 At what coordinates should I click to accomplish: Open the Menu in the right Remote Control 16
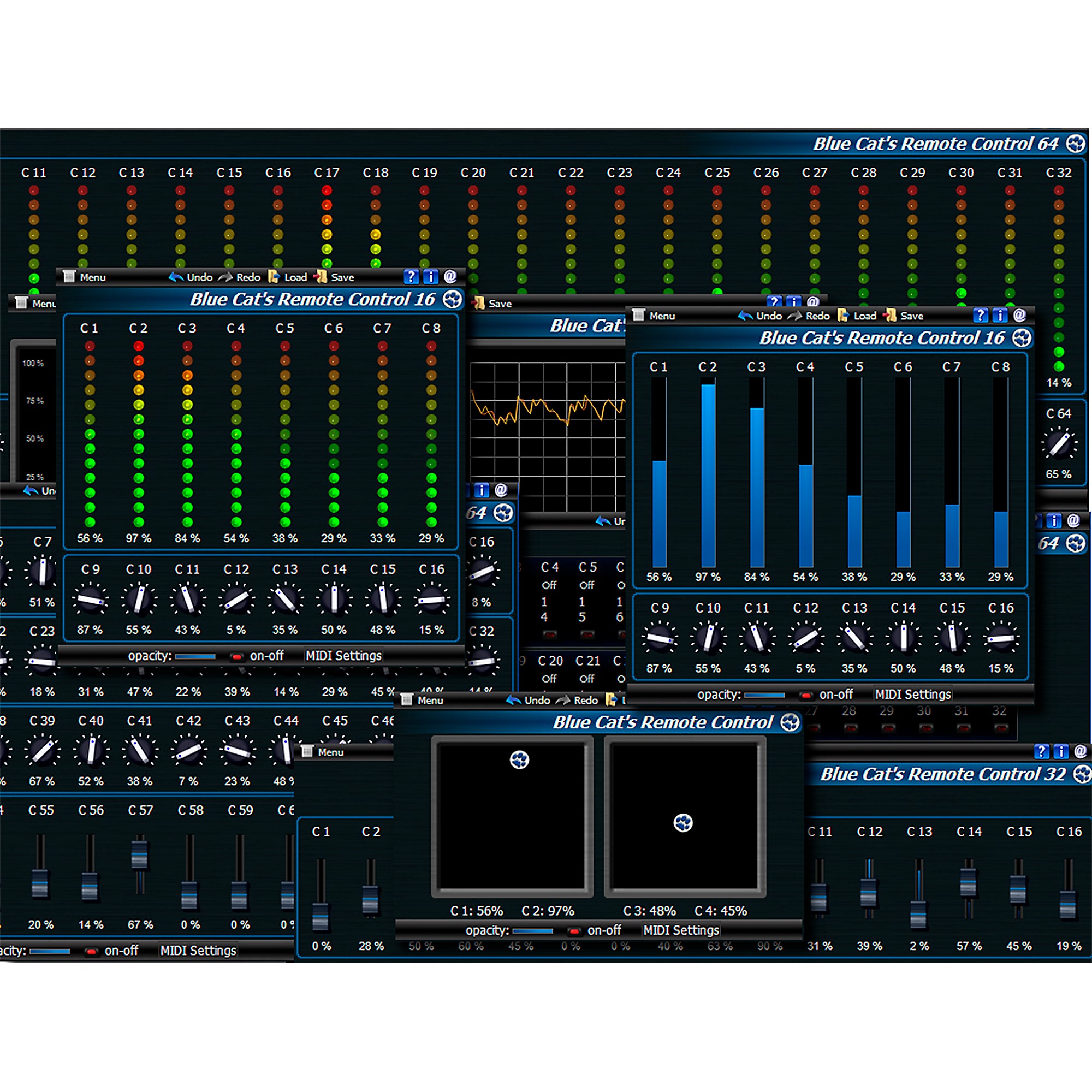click(x=661, y=316)
